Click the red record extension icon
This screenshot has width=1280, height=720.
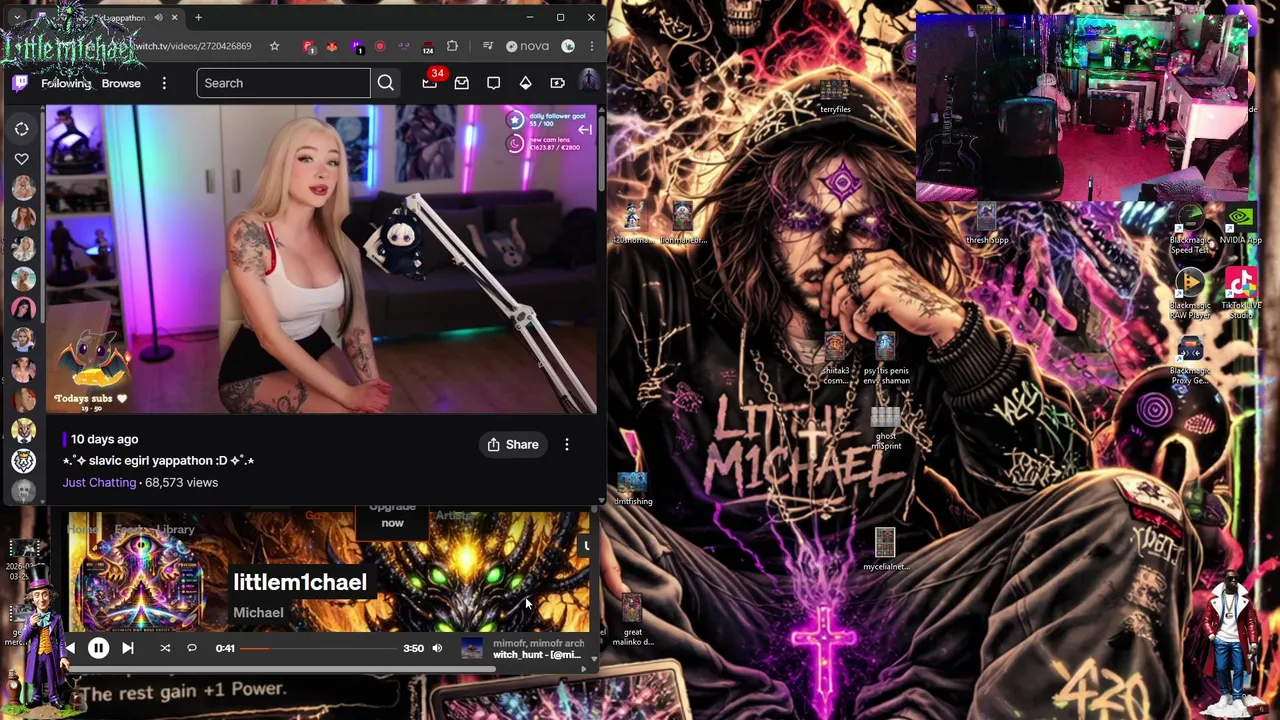click(380, 46)
